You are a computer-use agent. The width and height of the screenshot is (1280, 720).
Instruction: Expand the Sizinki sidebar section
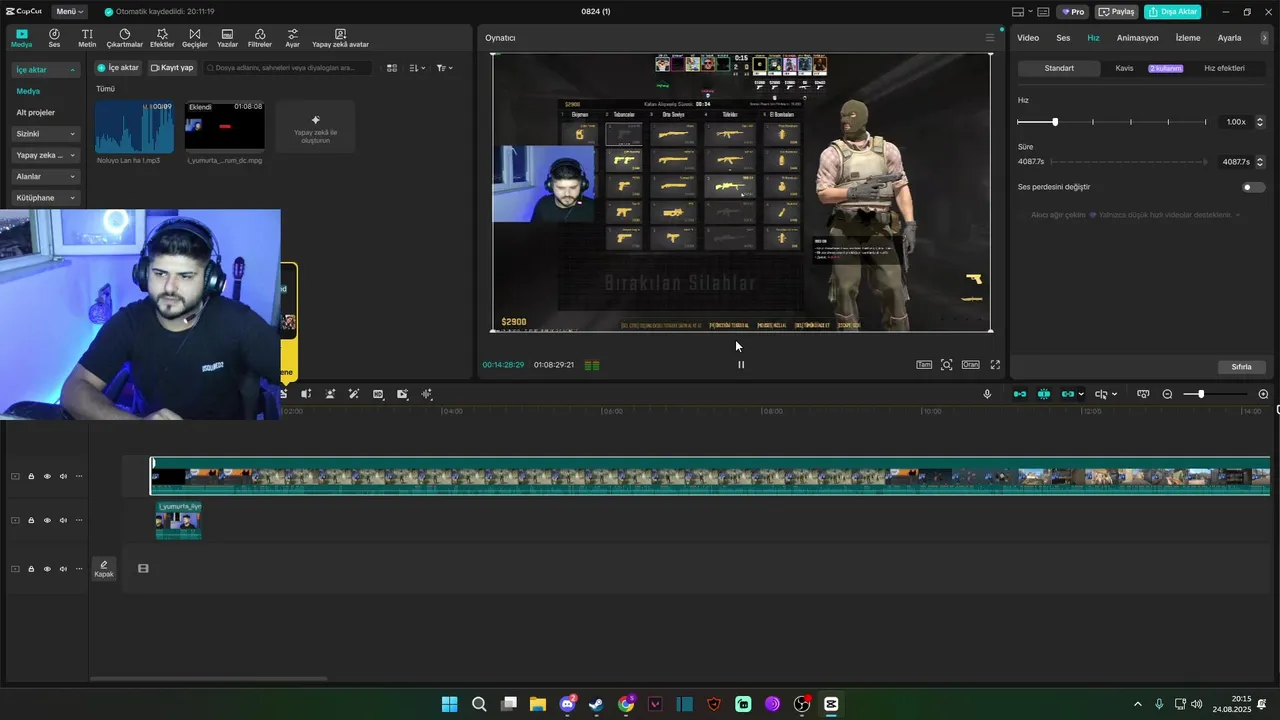click(45, 134)
